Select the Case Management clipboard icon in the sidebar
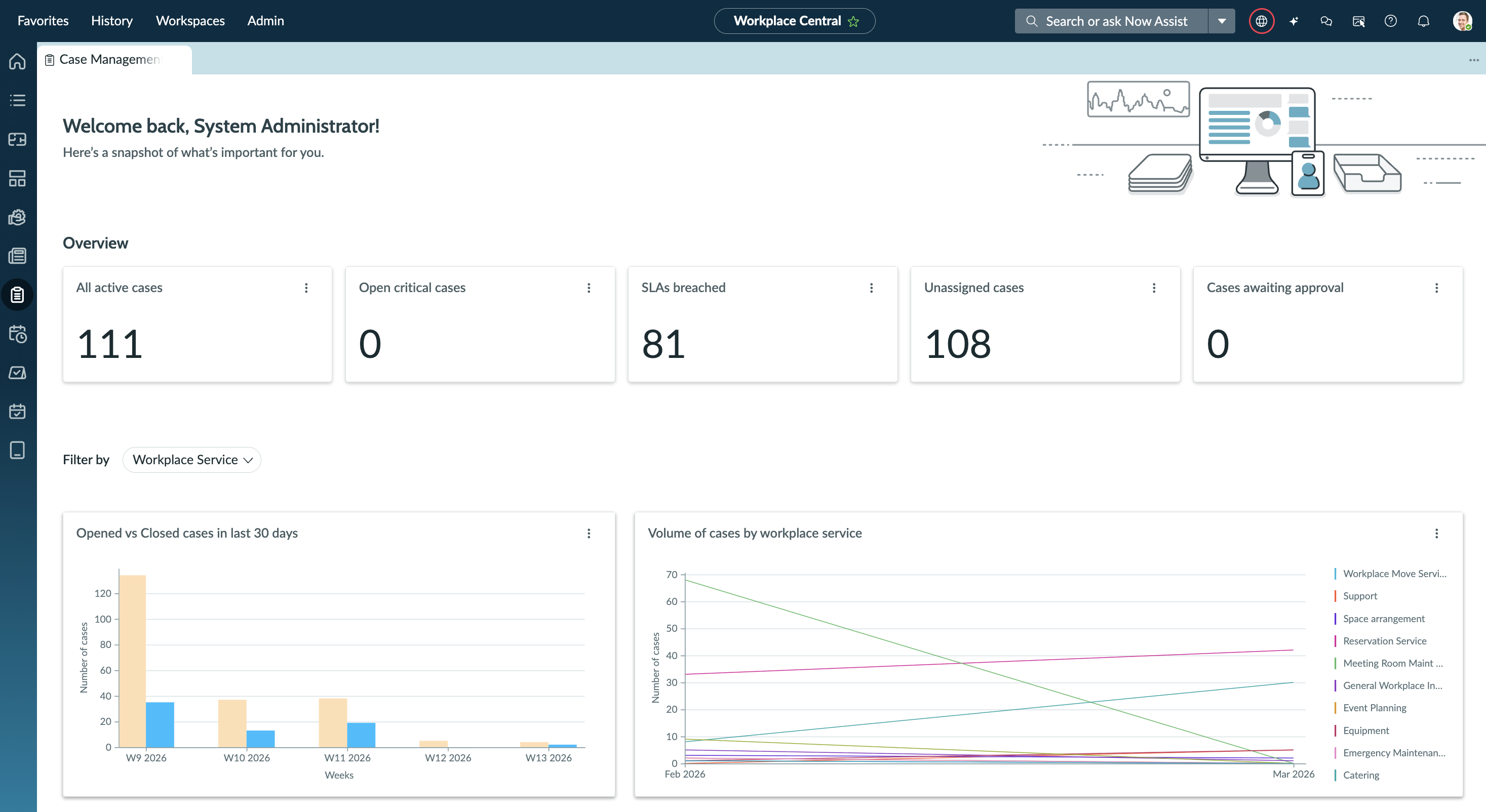The width and height of the screenshot is (1486, 812). point(17,295)
